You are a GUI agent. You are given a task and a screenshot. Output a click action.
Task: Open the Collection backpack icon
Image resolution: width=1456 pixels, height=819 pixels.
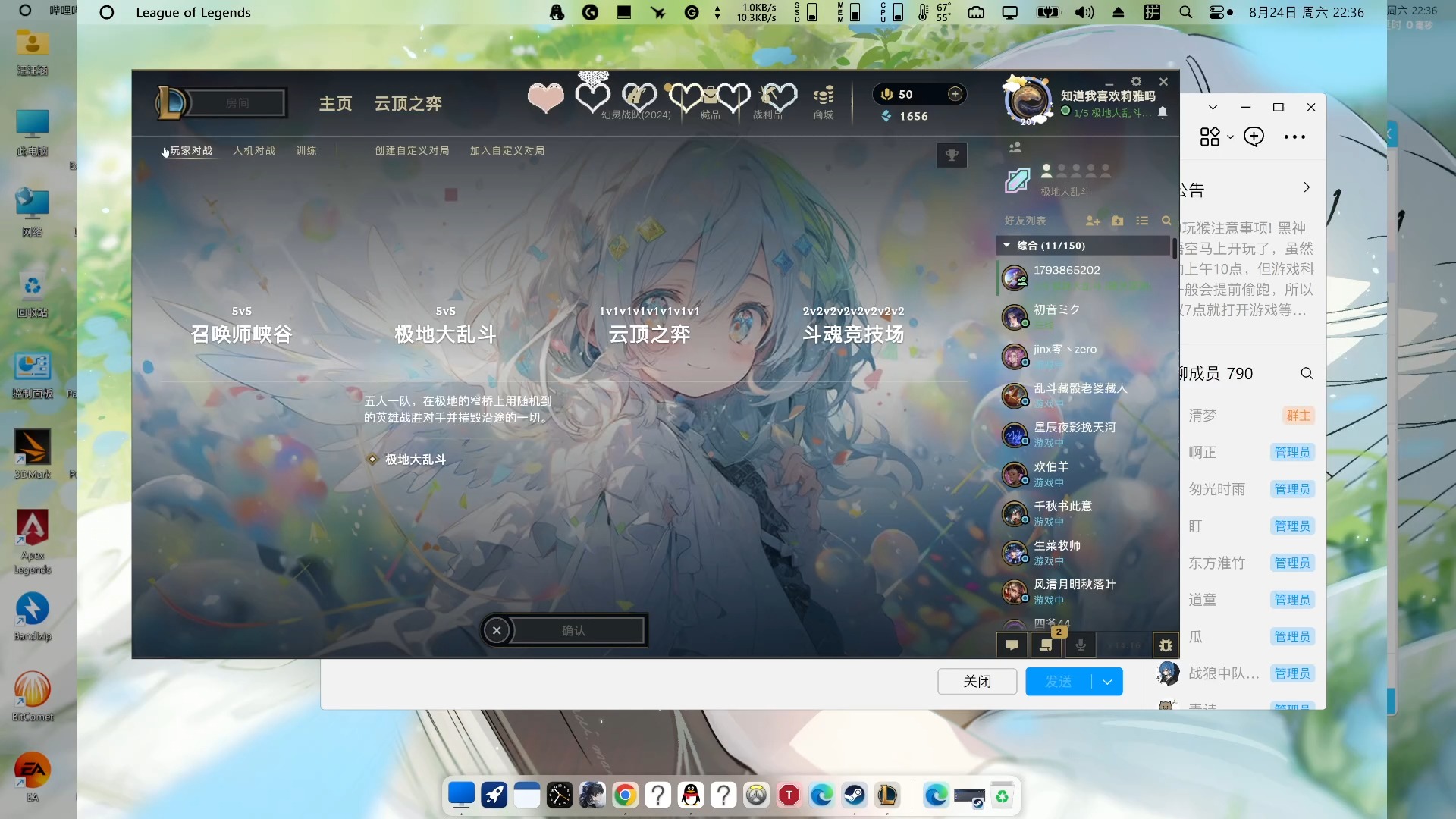(x=710, y=97)
